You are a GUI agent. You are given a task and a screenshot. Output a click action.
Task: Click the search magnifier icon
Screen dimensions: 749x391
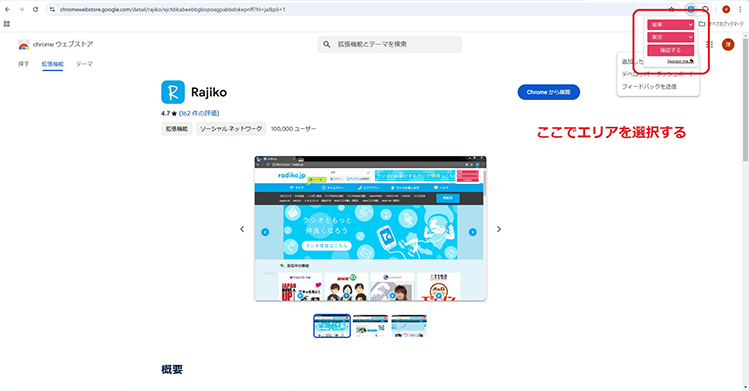click(x=327, y=44)
